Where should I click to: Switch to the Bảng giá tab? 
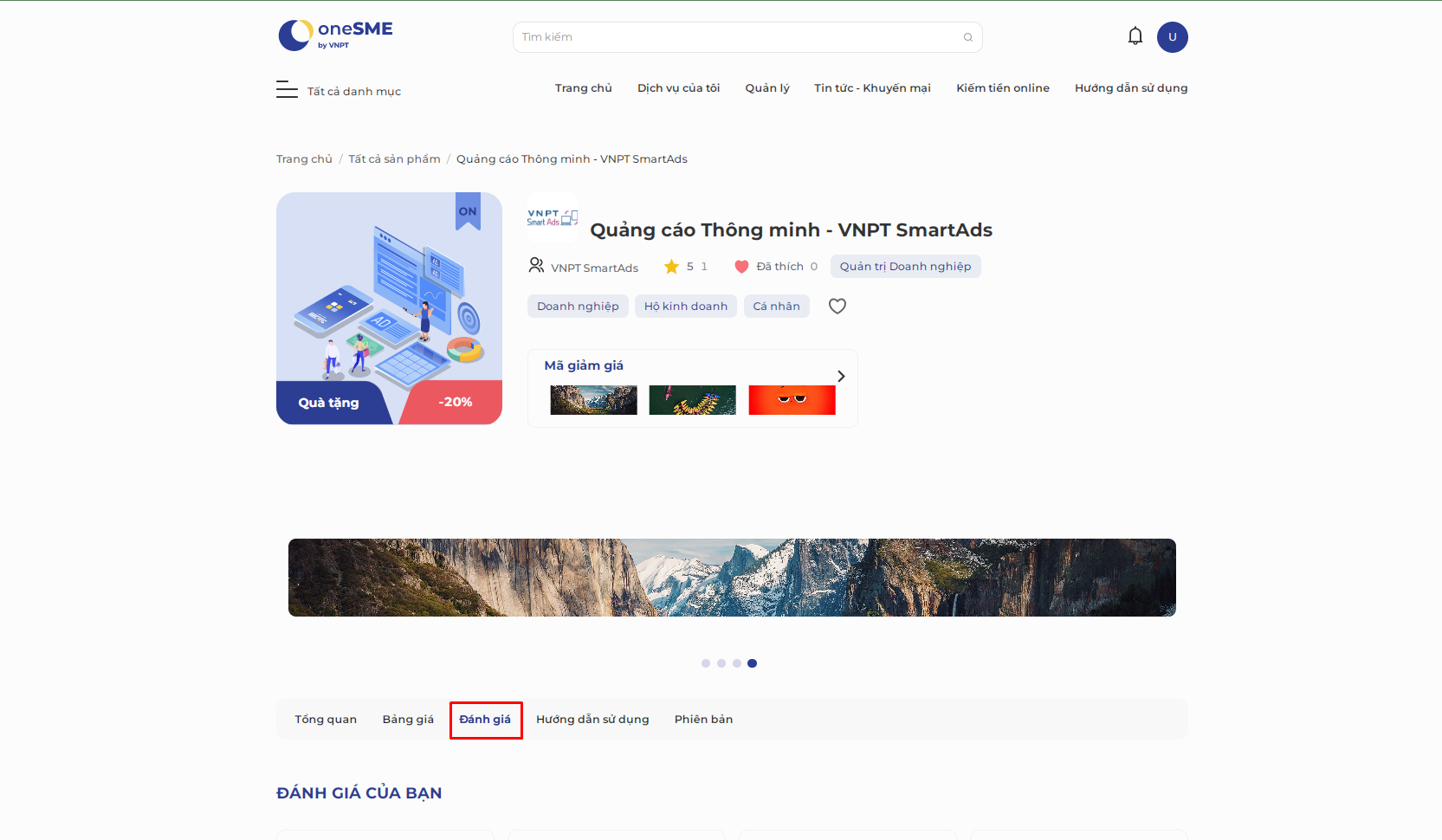[x=408, y=720]
